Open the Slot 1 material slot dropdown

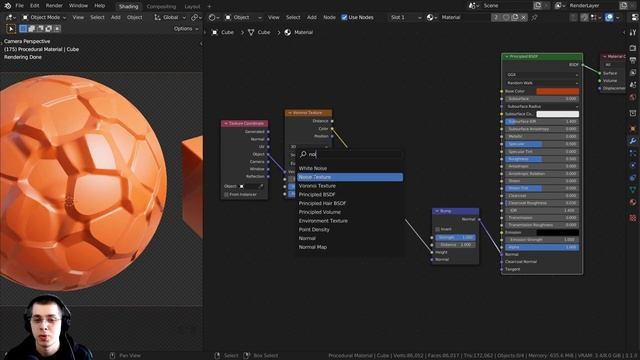click(405, 18)
